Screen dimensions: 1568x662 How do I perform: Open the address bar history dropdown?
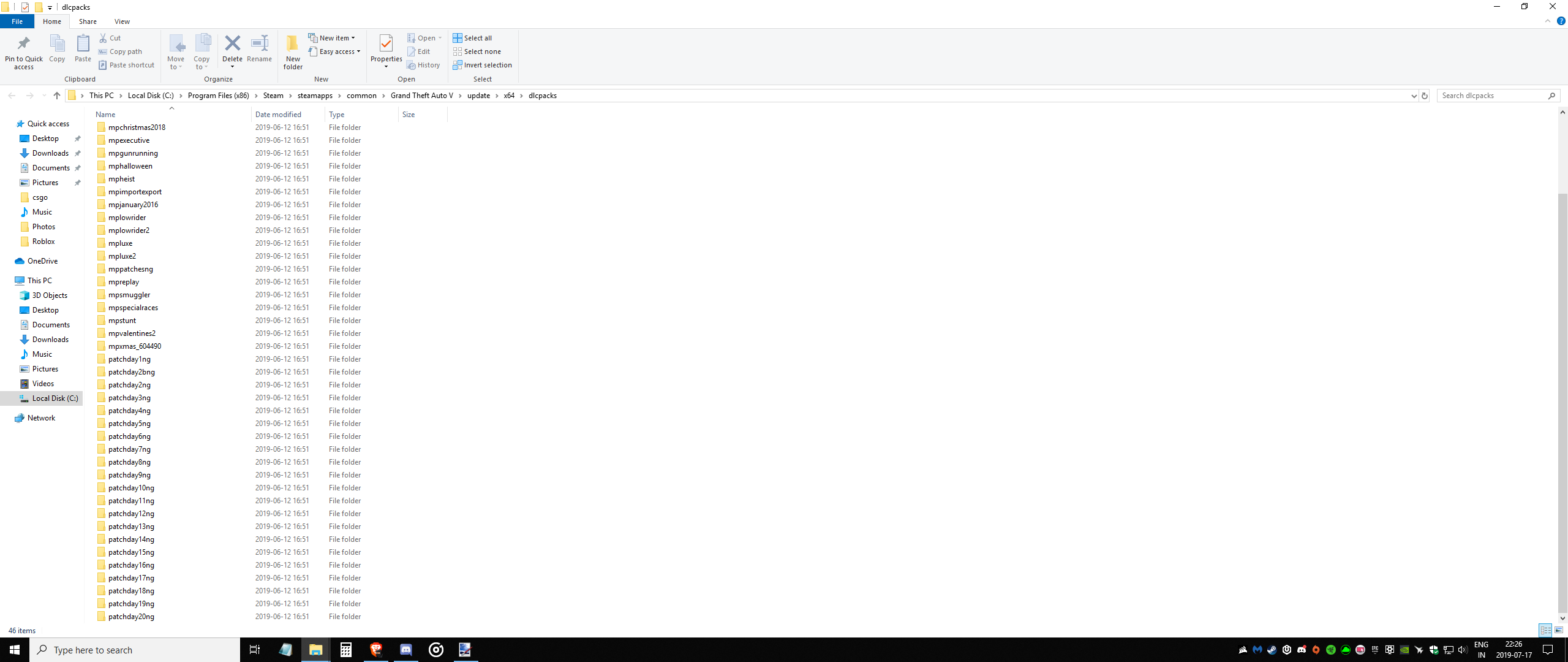1414,96
